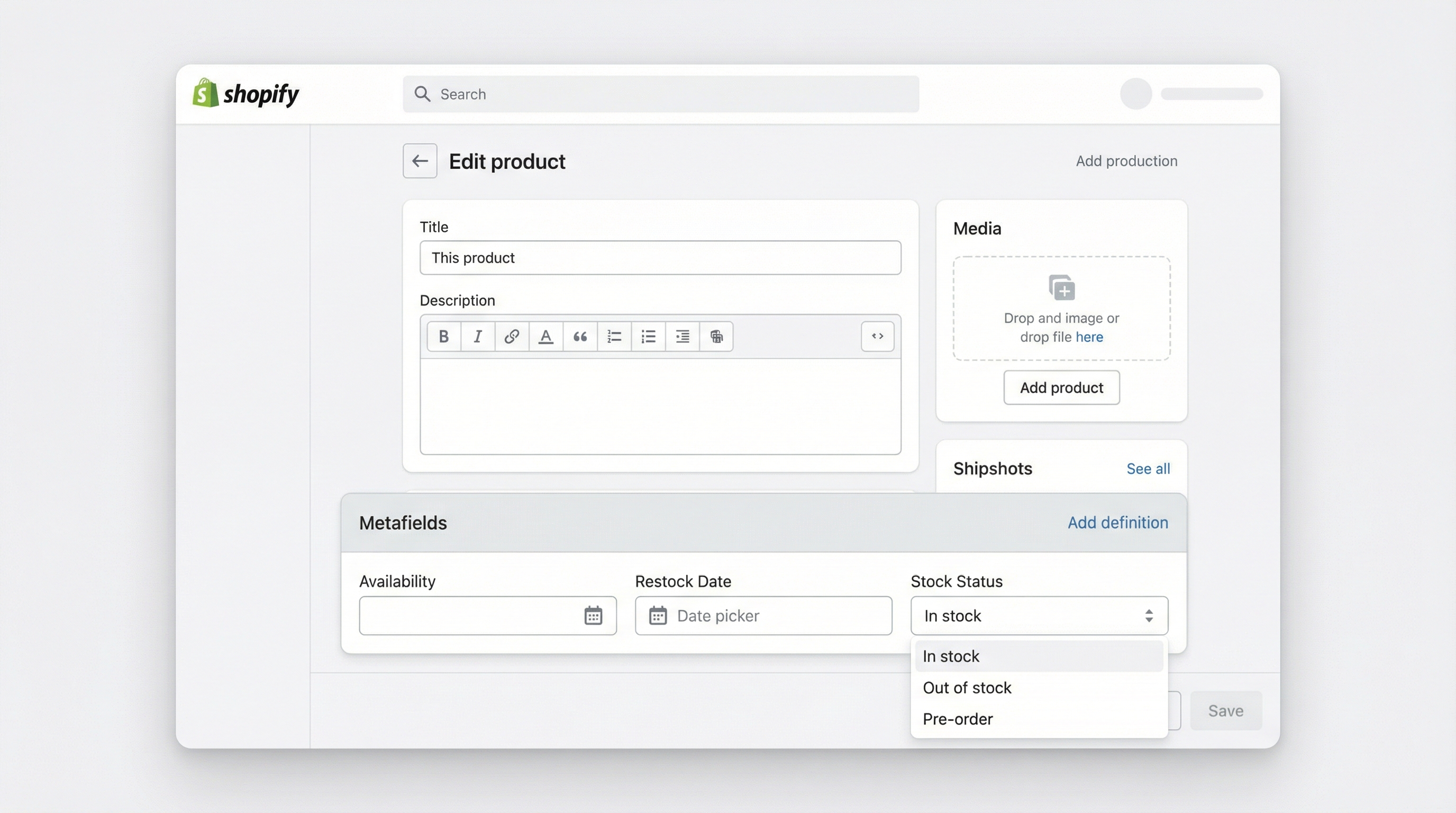Insert a hyperlink in the description
Viewport: 1456px width, 813px height.
coord(512,337)
